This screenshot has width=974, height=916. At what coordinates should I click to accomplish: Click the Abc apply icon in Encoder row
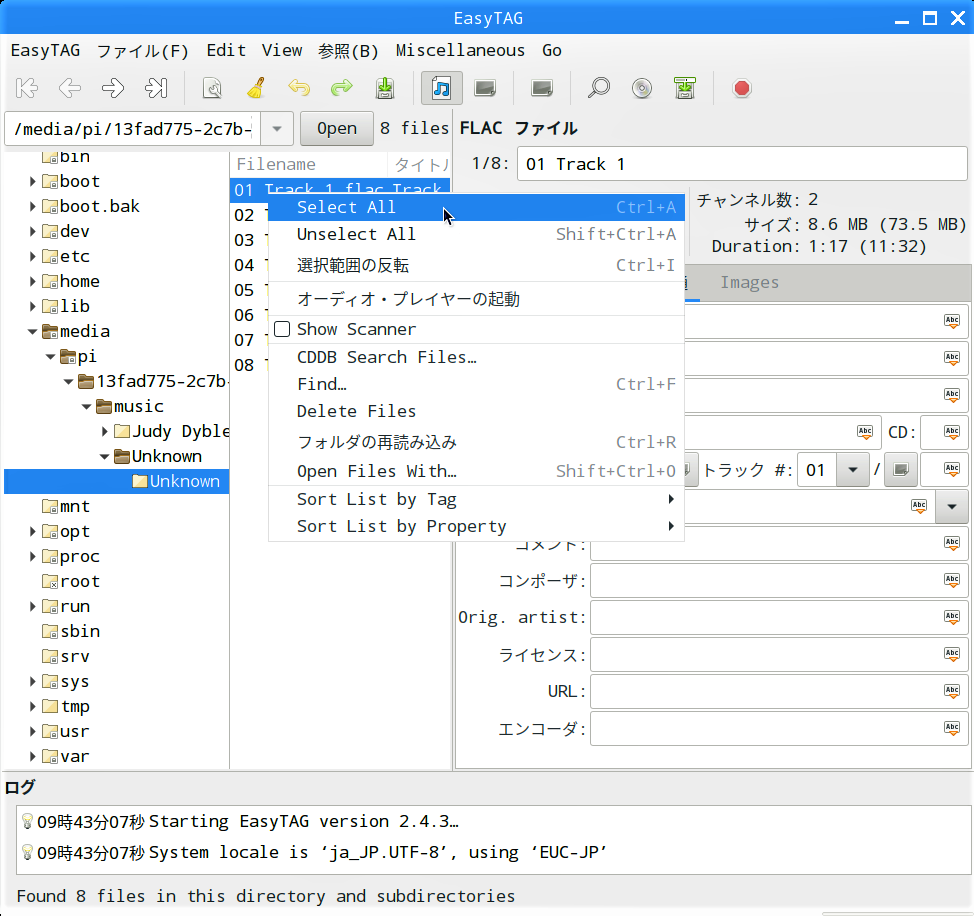[x=952, y=728]
